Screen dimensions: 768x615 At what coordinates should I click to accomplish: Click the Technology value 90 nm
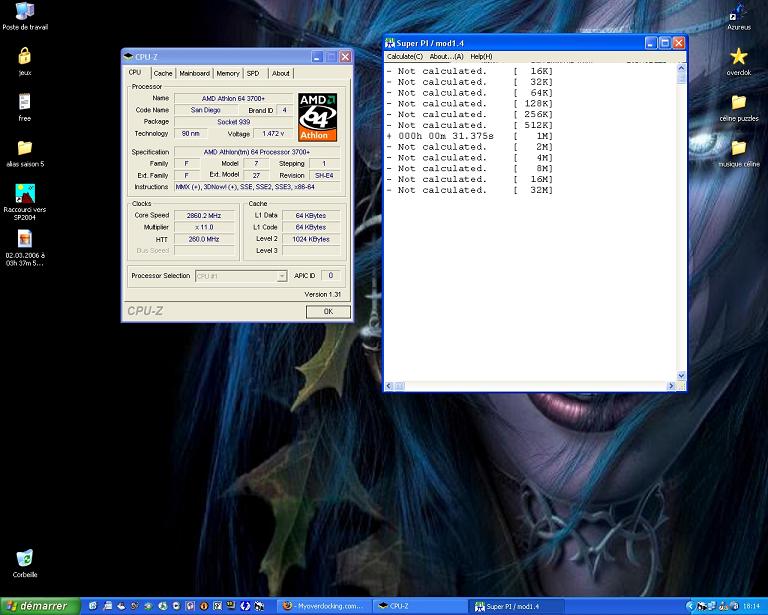point(191,134)
